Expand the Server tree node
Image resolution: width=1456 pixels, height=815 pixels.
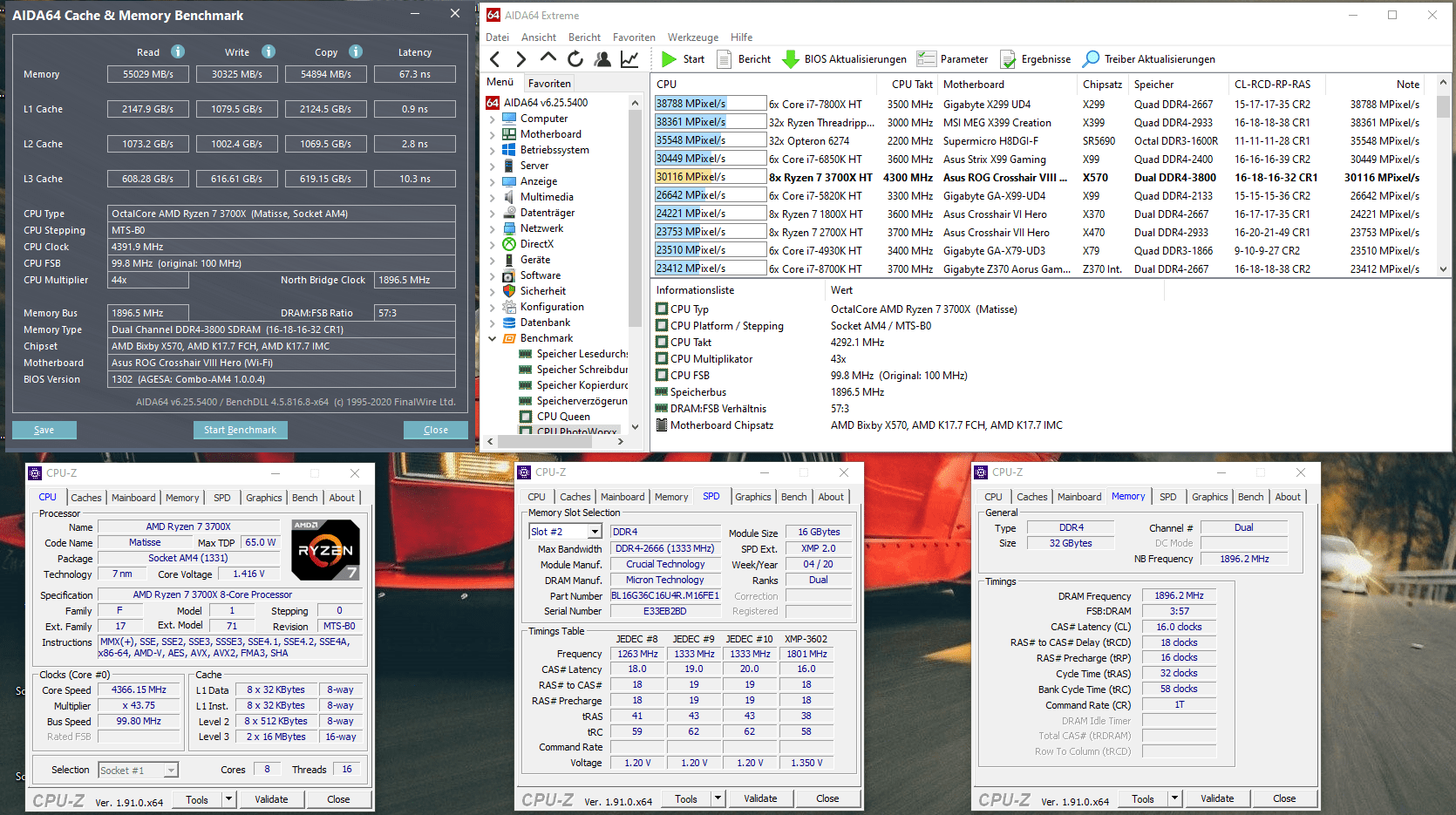click(x=493, y=166)
